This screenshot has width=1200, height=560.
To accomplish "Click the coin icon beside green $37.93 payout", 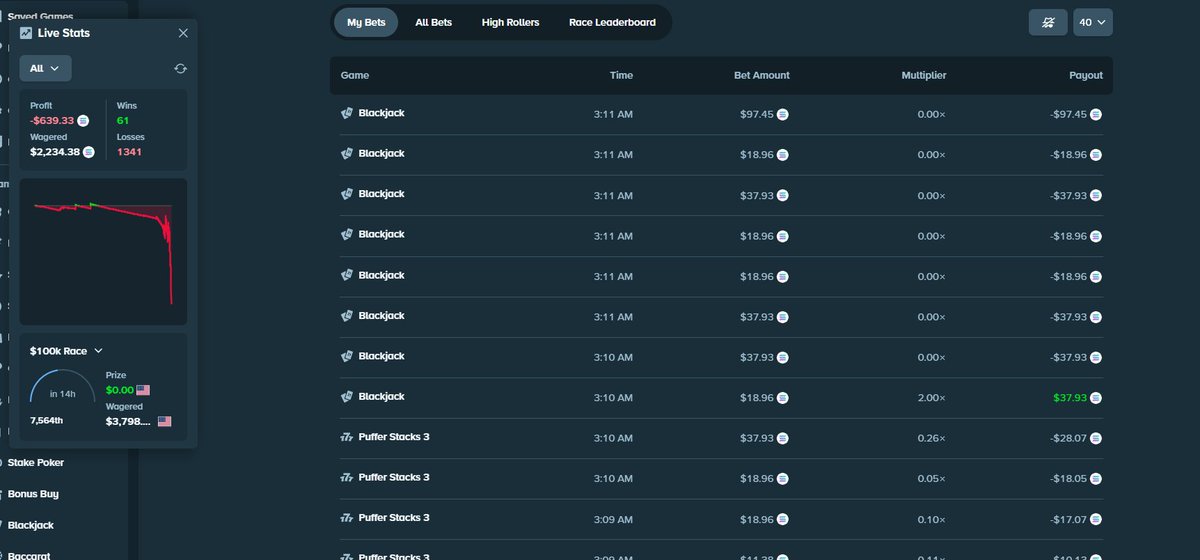I will [1096, 398].
